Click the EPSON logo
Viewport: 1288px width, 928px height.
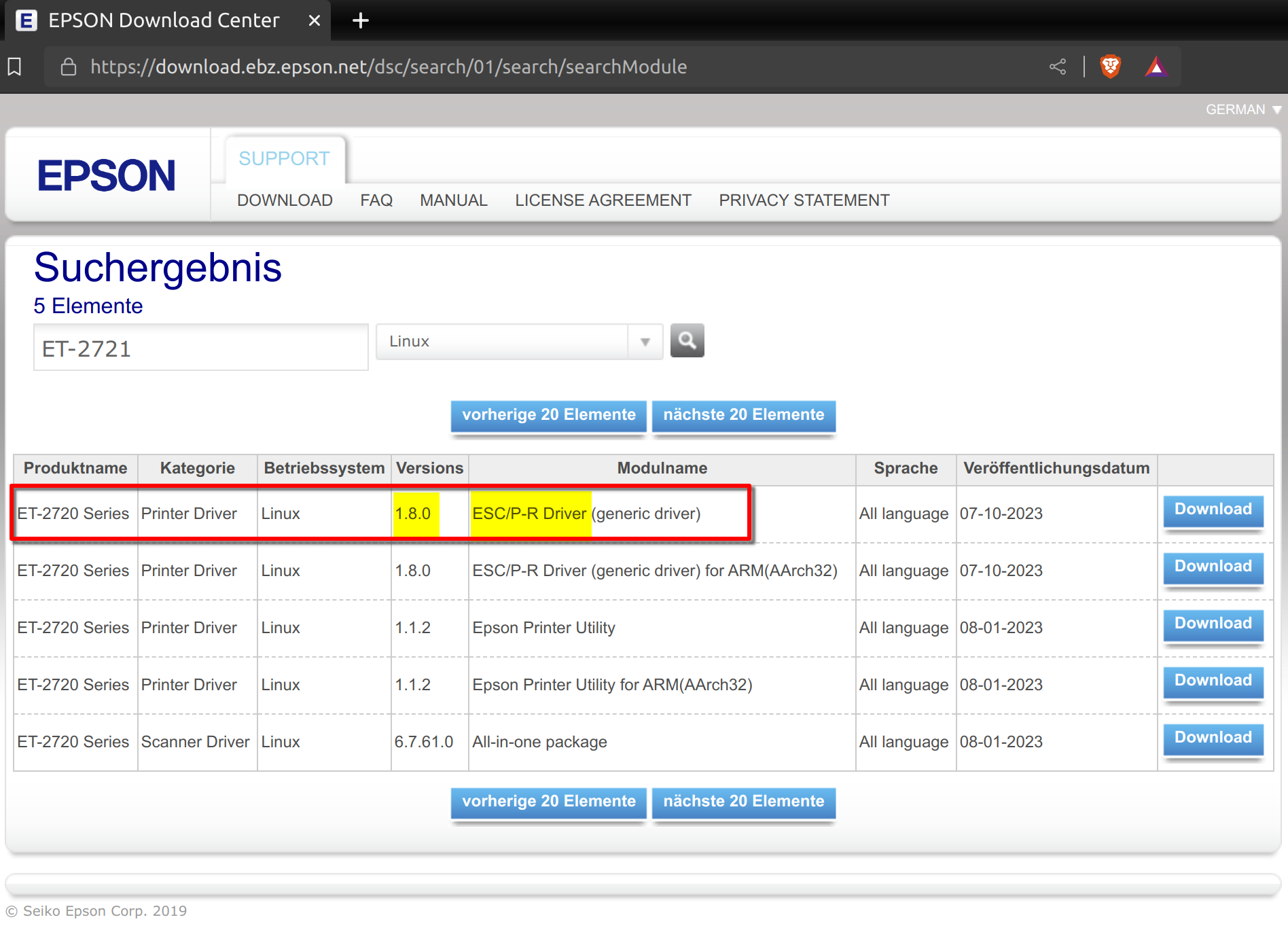pyautogui.click(x=107, y=176)
